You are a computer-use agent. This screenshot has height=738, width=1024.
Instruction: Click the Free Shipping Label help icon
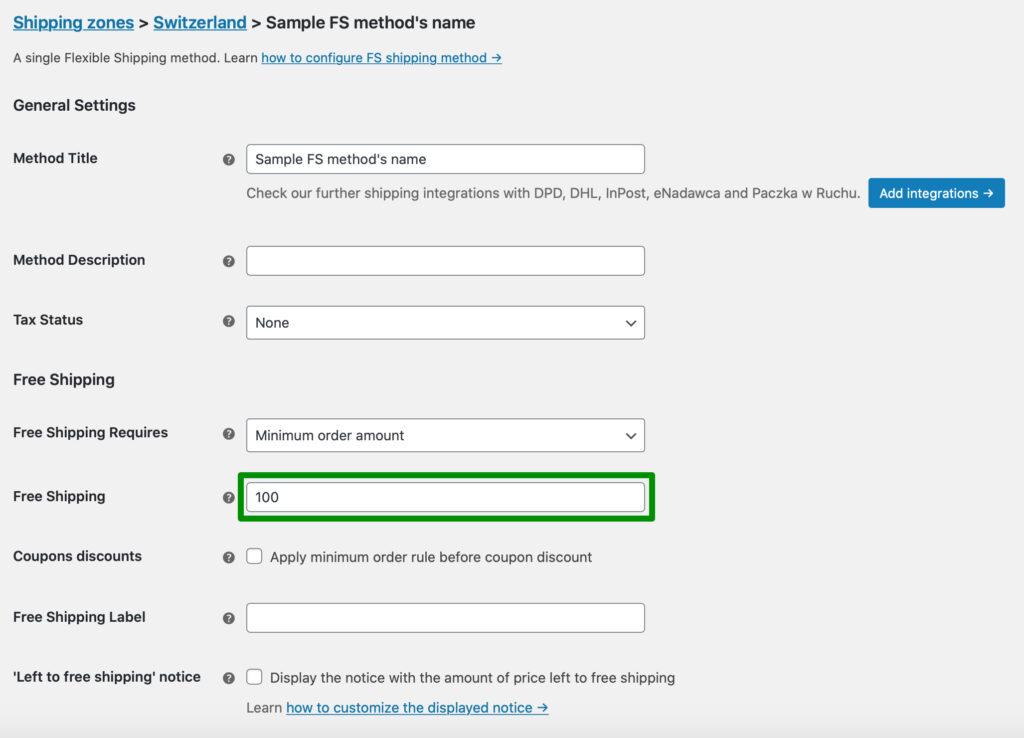pyautogui.click(x=229, y=618)
